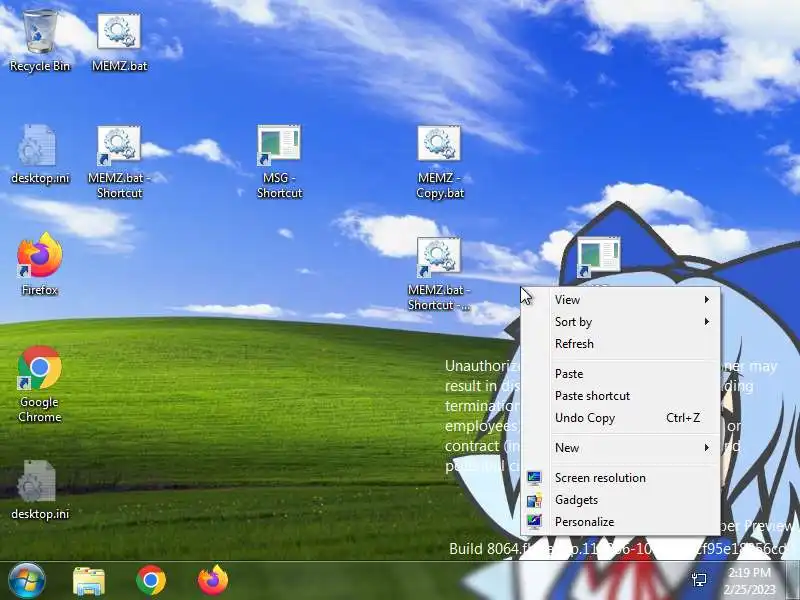Screen dimensions: 800x600
Task: Open the New submenu
Action: click(620, 447)
